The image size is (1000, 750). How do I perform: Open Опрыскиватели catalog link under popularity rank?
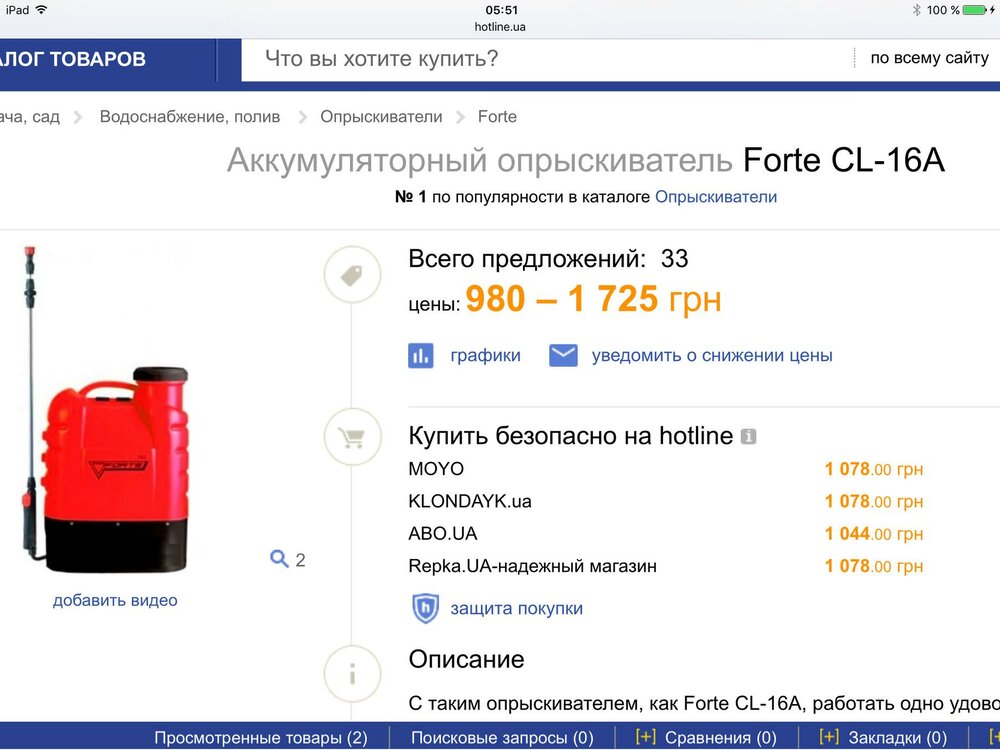click(x=716, y=196)
